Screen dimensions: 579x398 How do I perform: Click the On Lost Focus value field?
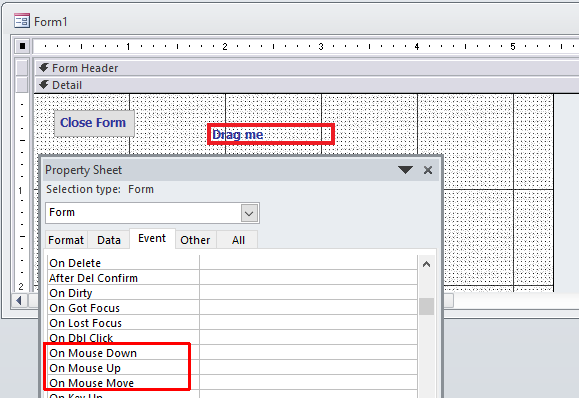pos(308,323)
